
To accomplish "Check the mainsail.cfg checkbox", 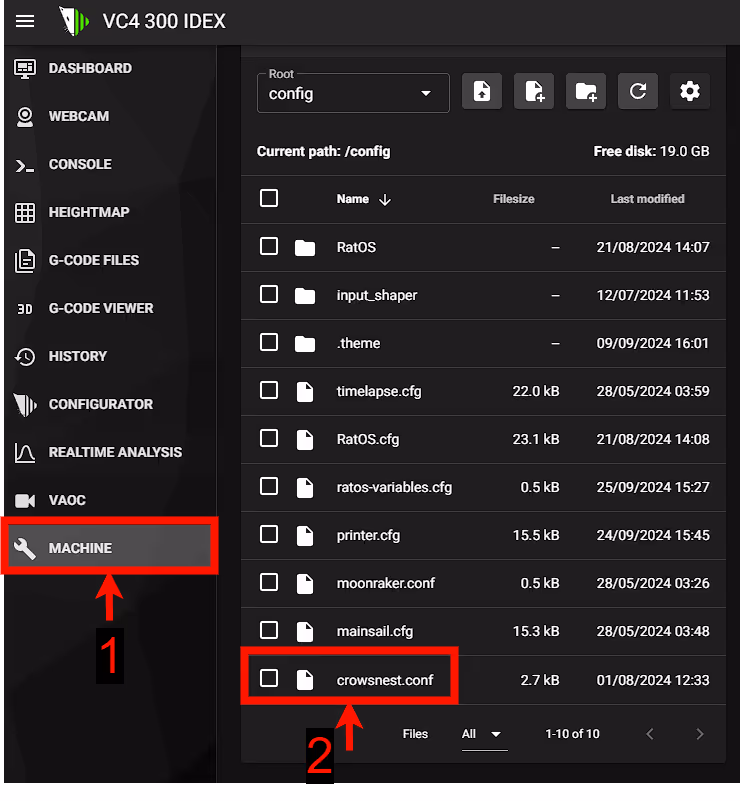I will [x=269, y=630].
